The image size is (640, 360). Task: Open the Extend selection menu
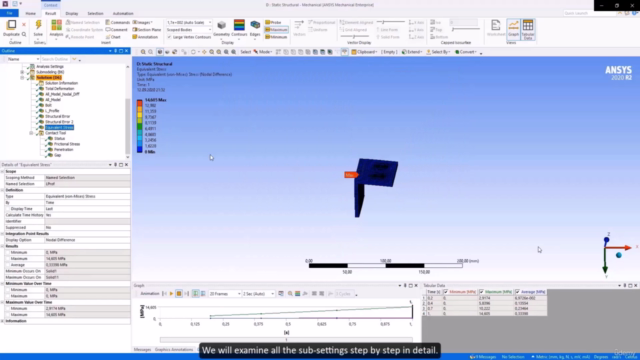(x=411, y=52)
